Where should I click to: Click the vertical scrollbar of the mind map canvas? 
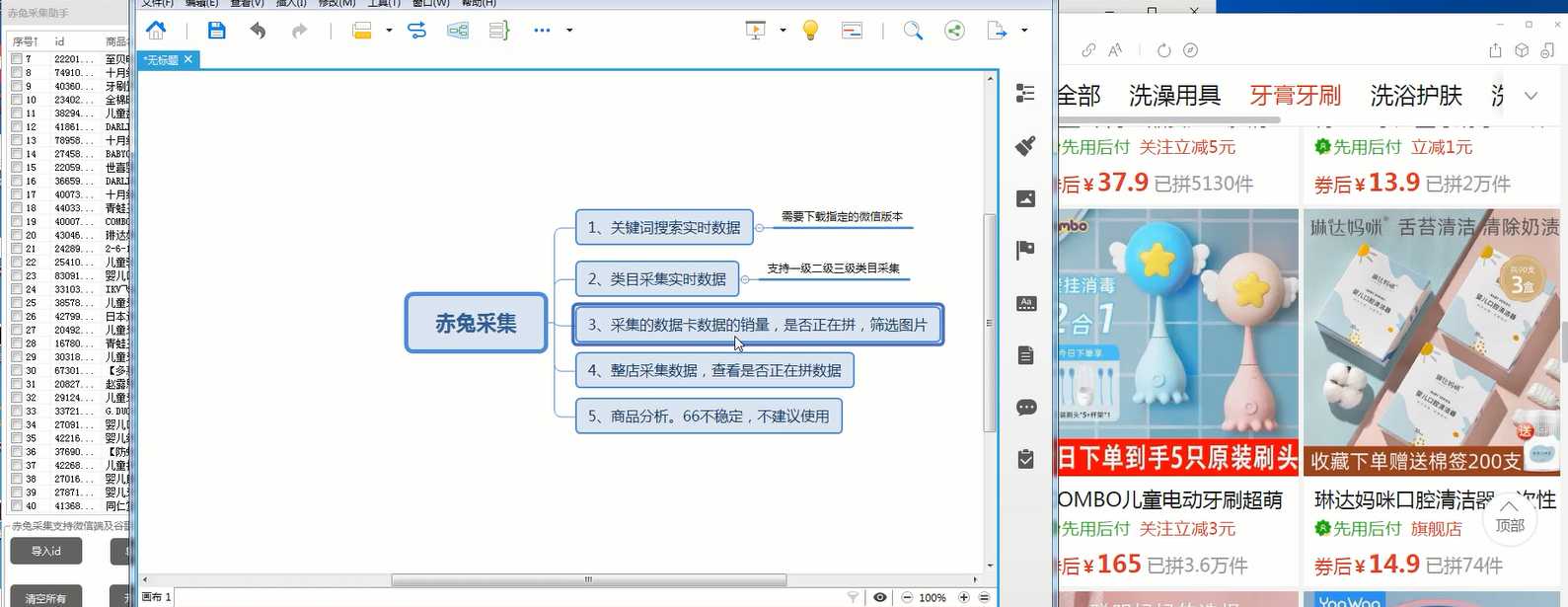pos(990,323)
